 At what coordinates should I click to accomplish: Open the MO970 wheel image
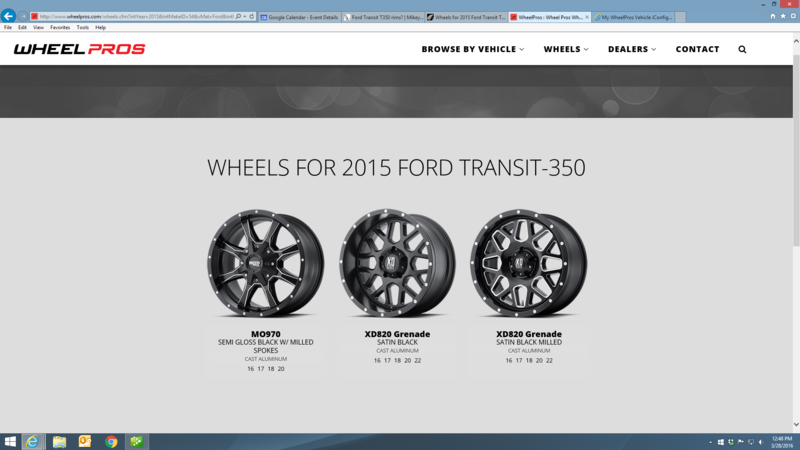(266, 263)
